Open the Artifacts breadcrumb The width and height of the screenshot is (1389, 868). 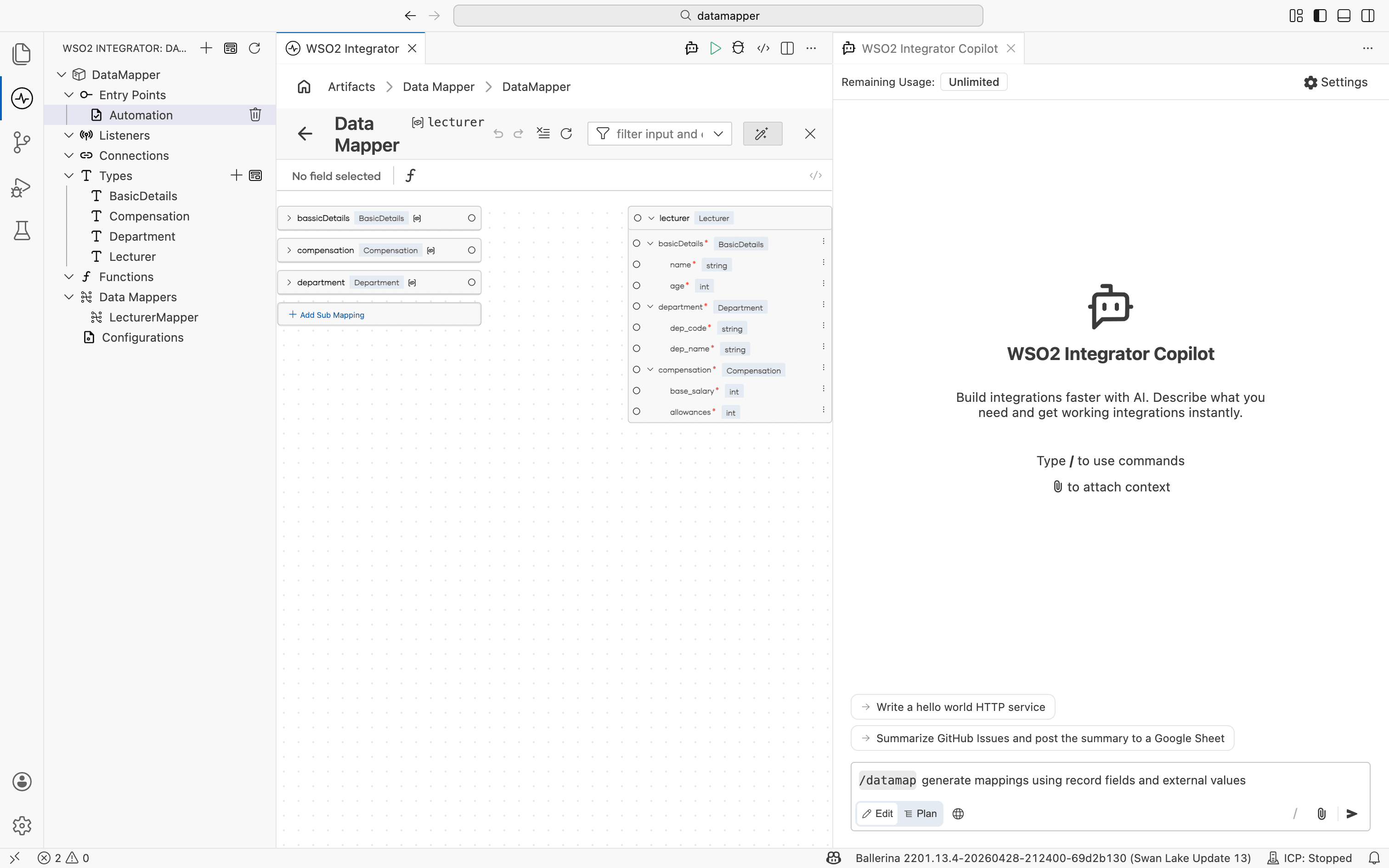tap(351, 87)
